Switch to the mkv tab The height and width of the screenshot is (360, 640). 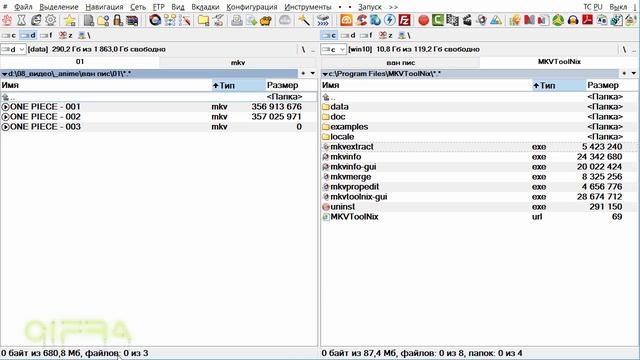(238, 62)
